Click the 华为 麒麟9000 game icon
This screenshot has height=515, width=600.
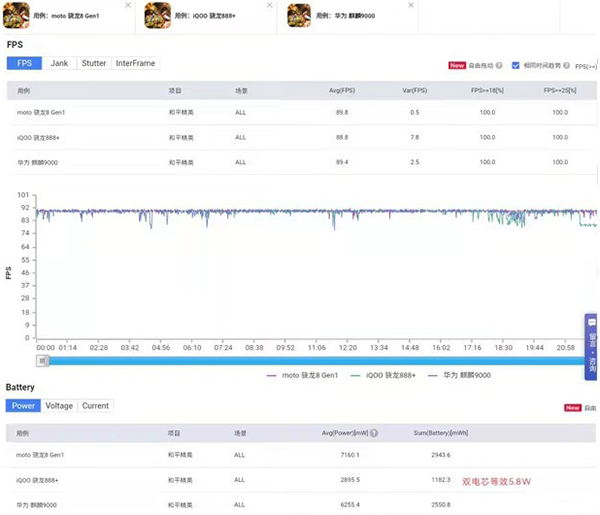(300, 15)
